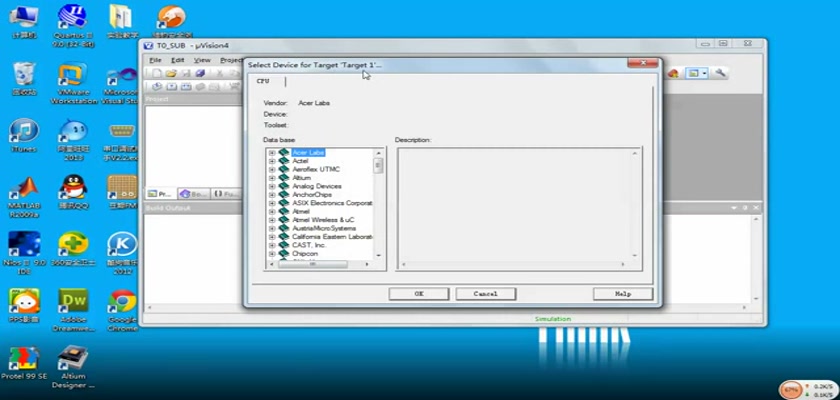The height and width of the screenshot is (400, 840).
Task: Open iTunes desktop shortcut
Action: tap(24, 135)
